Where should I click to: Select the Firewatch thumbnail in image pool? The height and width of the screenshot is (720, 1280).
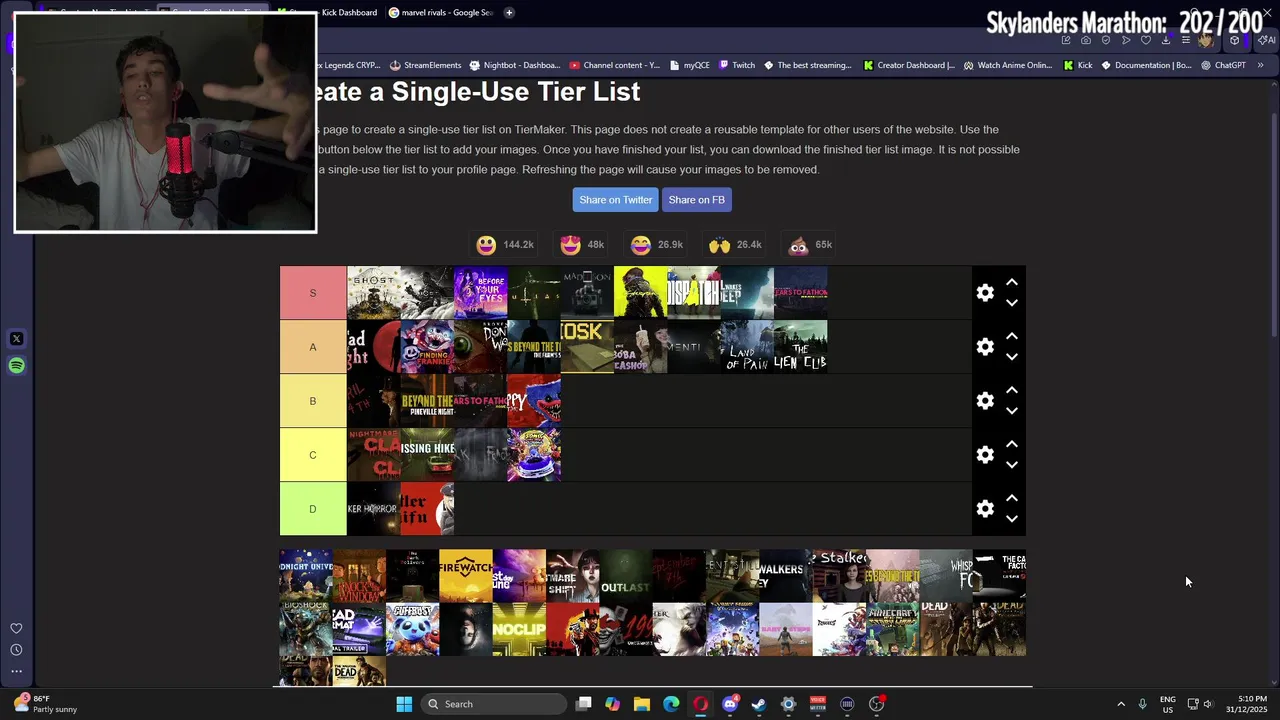466,576
